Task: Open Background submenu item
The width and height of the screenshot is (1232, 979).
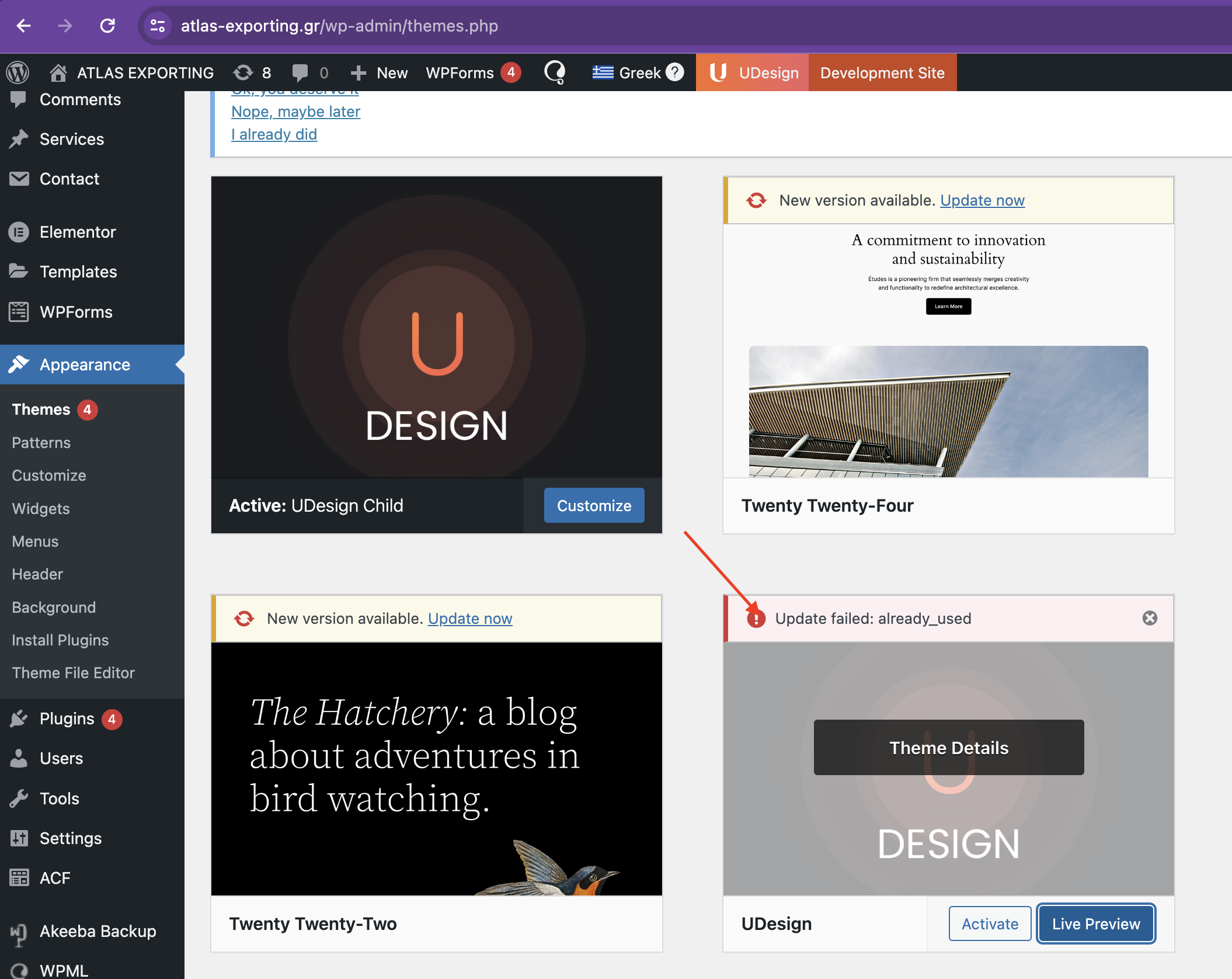Action: 54,607
